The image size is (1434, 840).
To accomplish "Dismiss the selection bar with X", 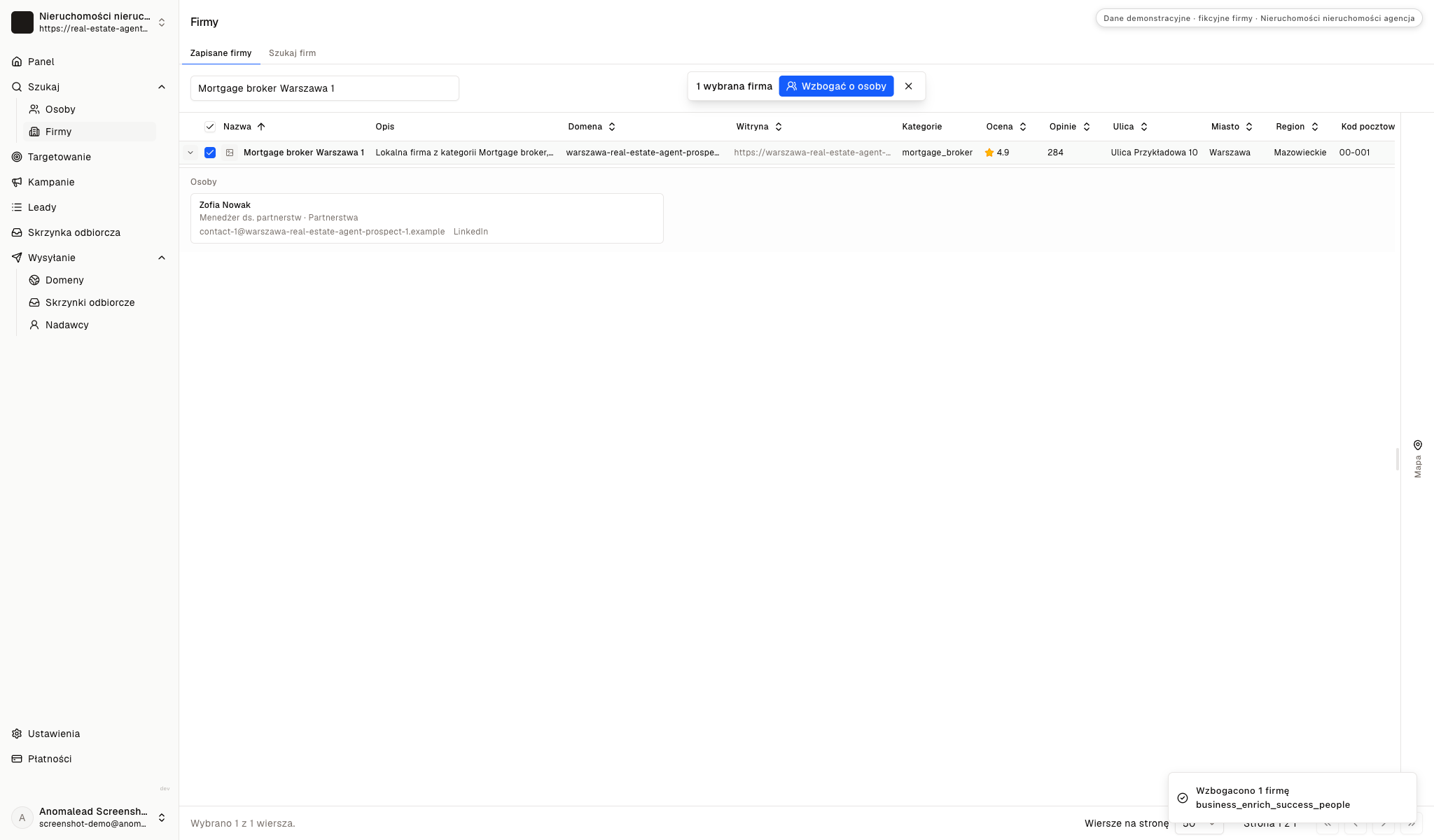I will pyautogui.click(x=908, y=86).
